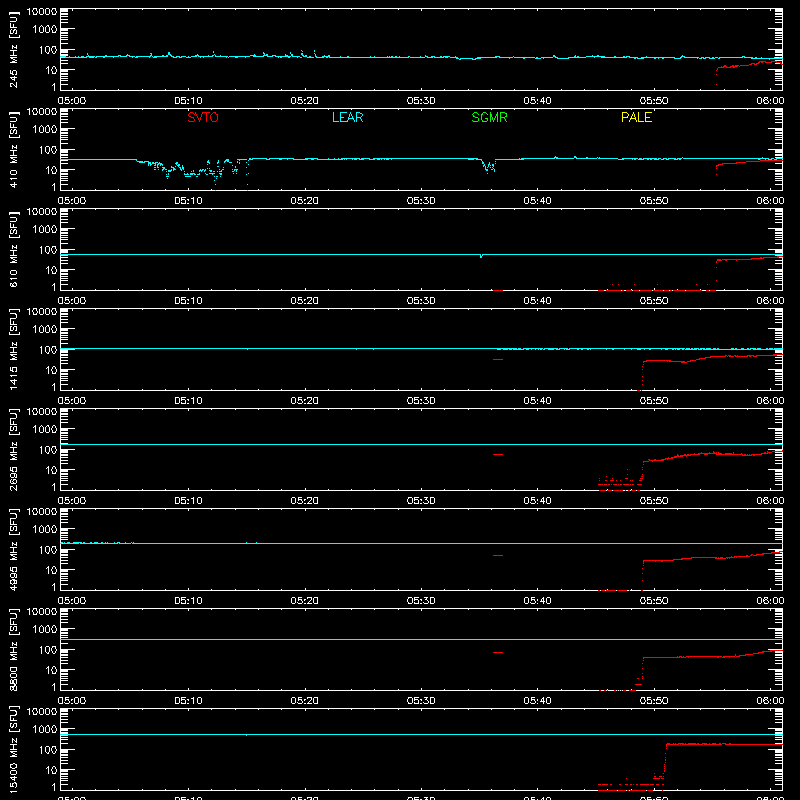Click 06:00 tick under the 245 MHz plot
Screen dimensions: 800x800
pyautogui.click(x=770, y=101)
